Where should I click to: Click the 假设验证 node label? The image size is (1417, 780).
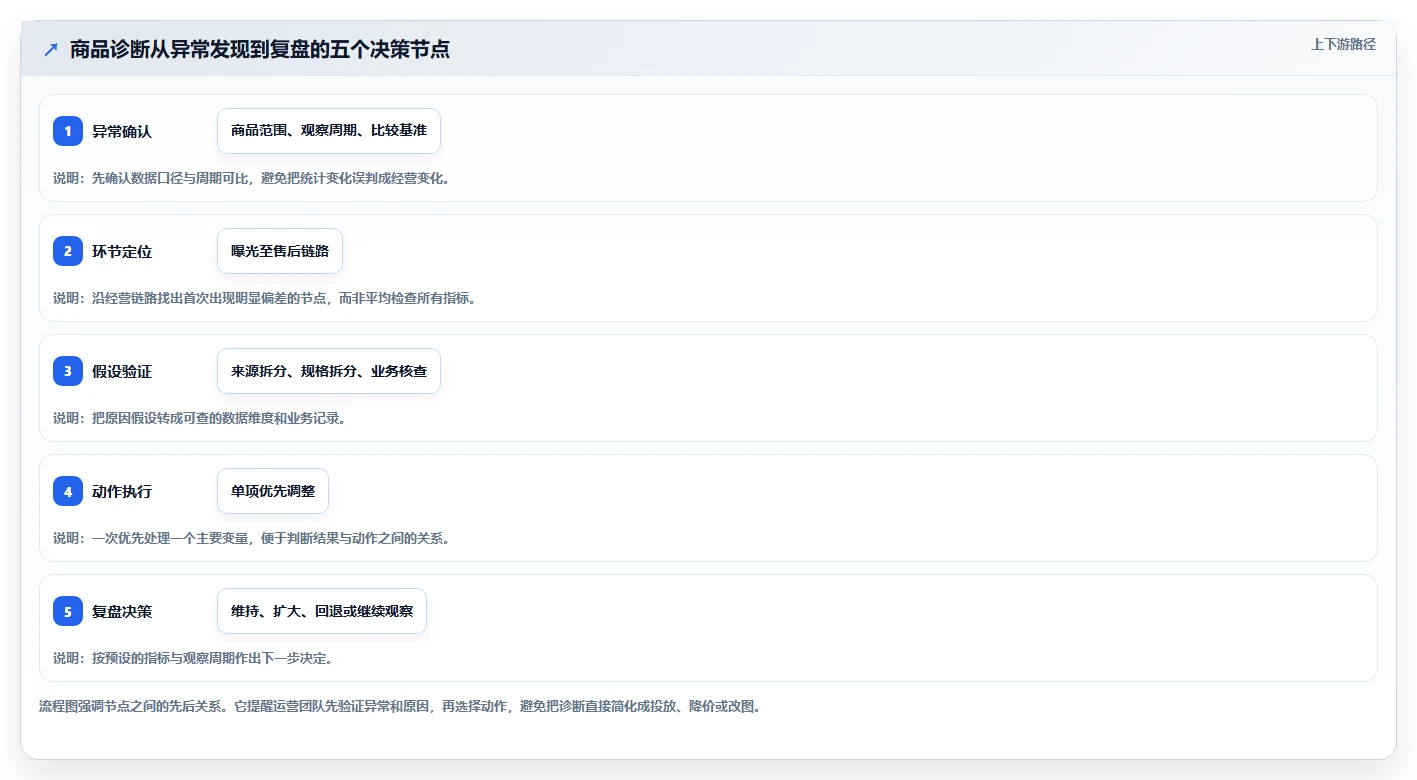pyautogui.click(x=122, y=371)
